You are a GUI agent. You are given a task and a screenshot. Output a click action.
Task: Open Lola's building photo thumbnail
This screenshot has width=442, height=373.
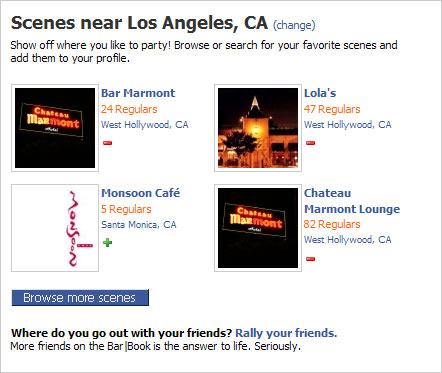[x=258, y=128]
